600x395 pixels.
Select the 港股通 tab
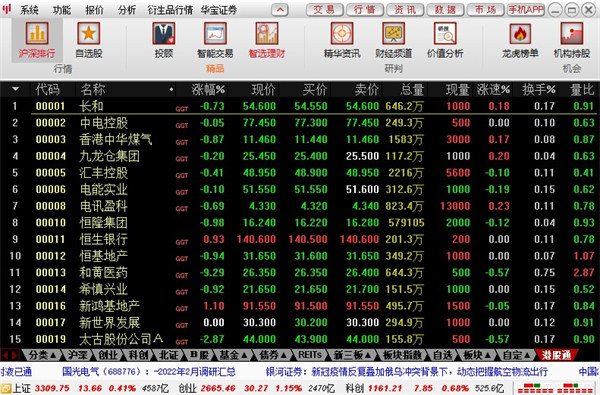pyautogui.click(x=556, y=355)
